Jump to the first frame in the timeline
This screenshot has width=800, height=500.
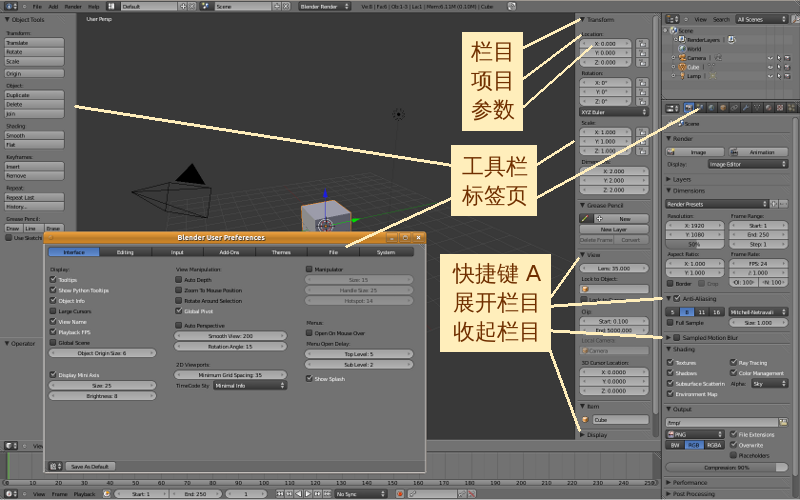[280, 493]
